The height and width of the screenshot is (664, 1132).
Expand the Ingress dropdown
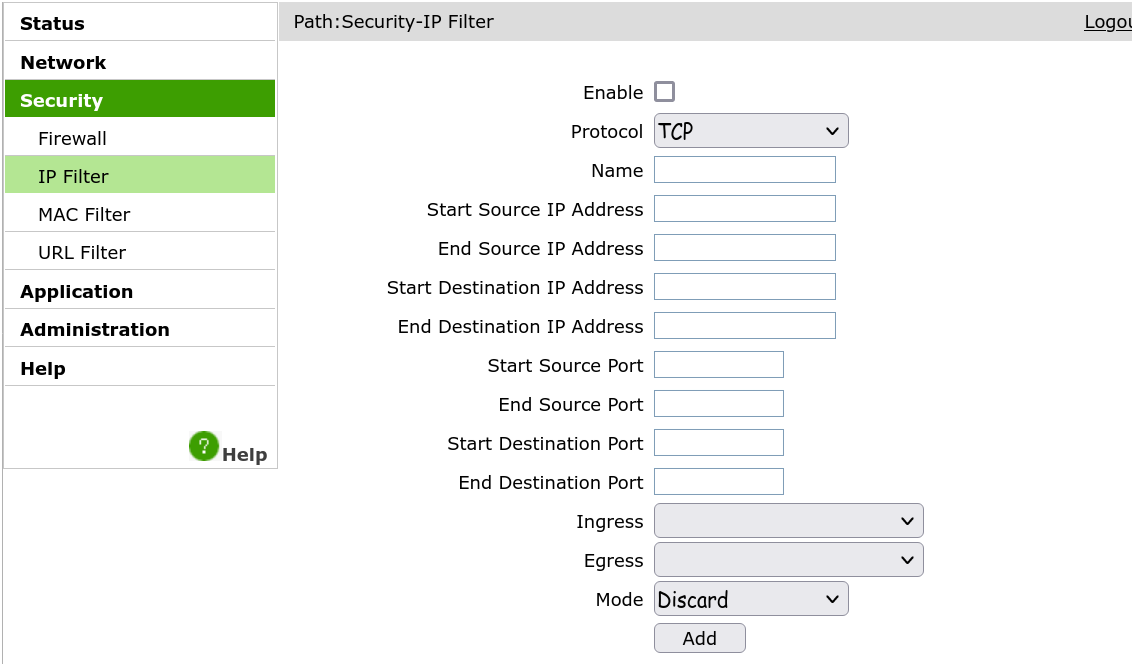point(788,520)
